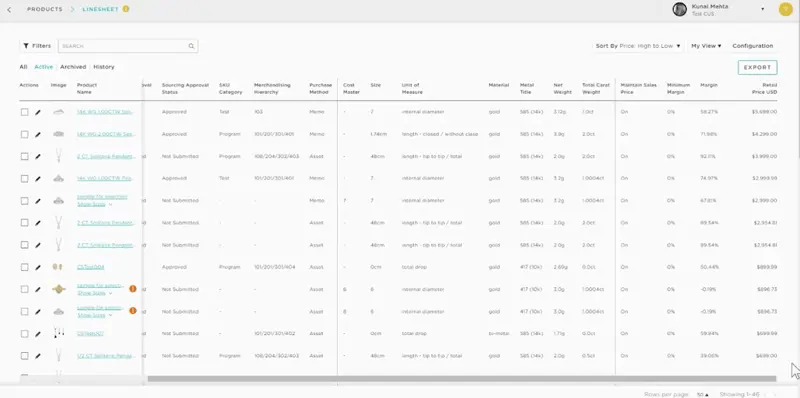
Task: Open Configuration
Action: click(753, 46)
